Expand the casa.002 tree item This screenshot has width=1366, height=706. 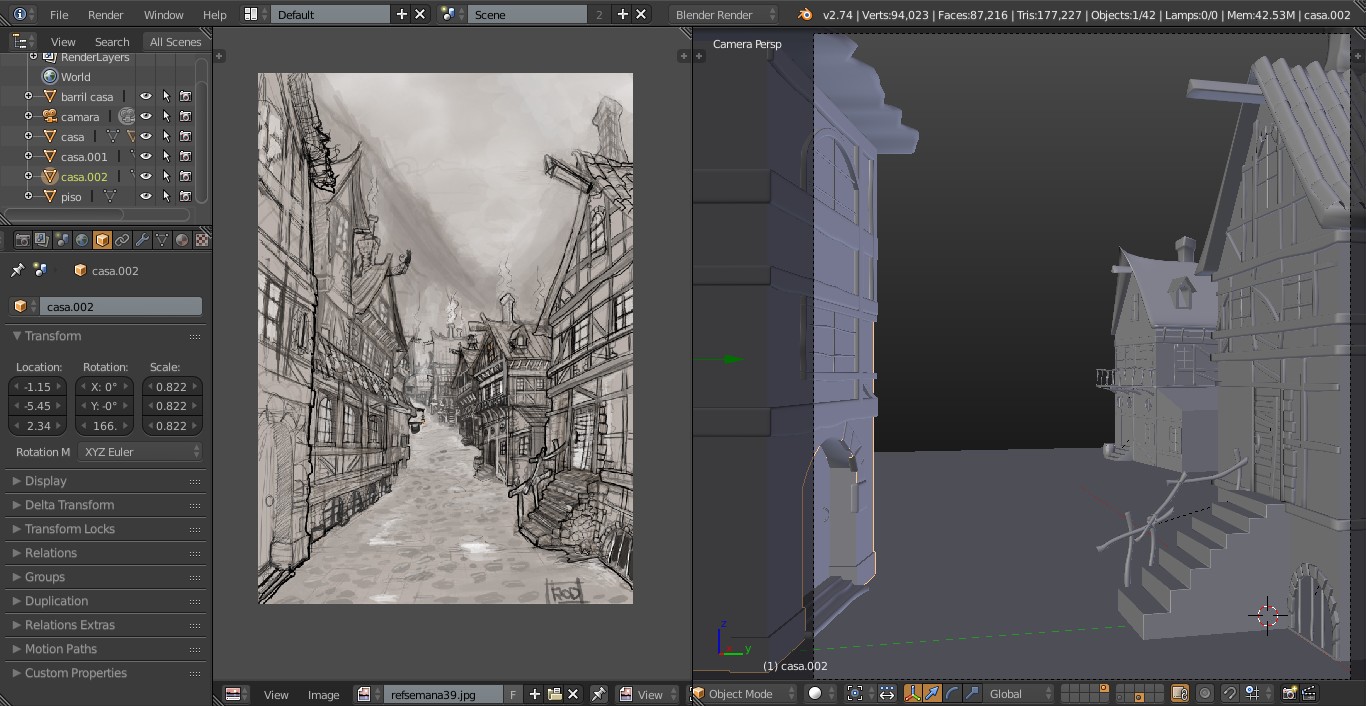point(29,177)
